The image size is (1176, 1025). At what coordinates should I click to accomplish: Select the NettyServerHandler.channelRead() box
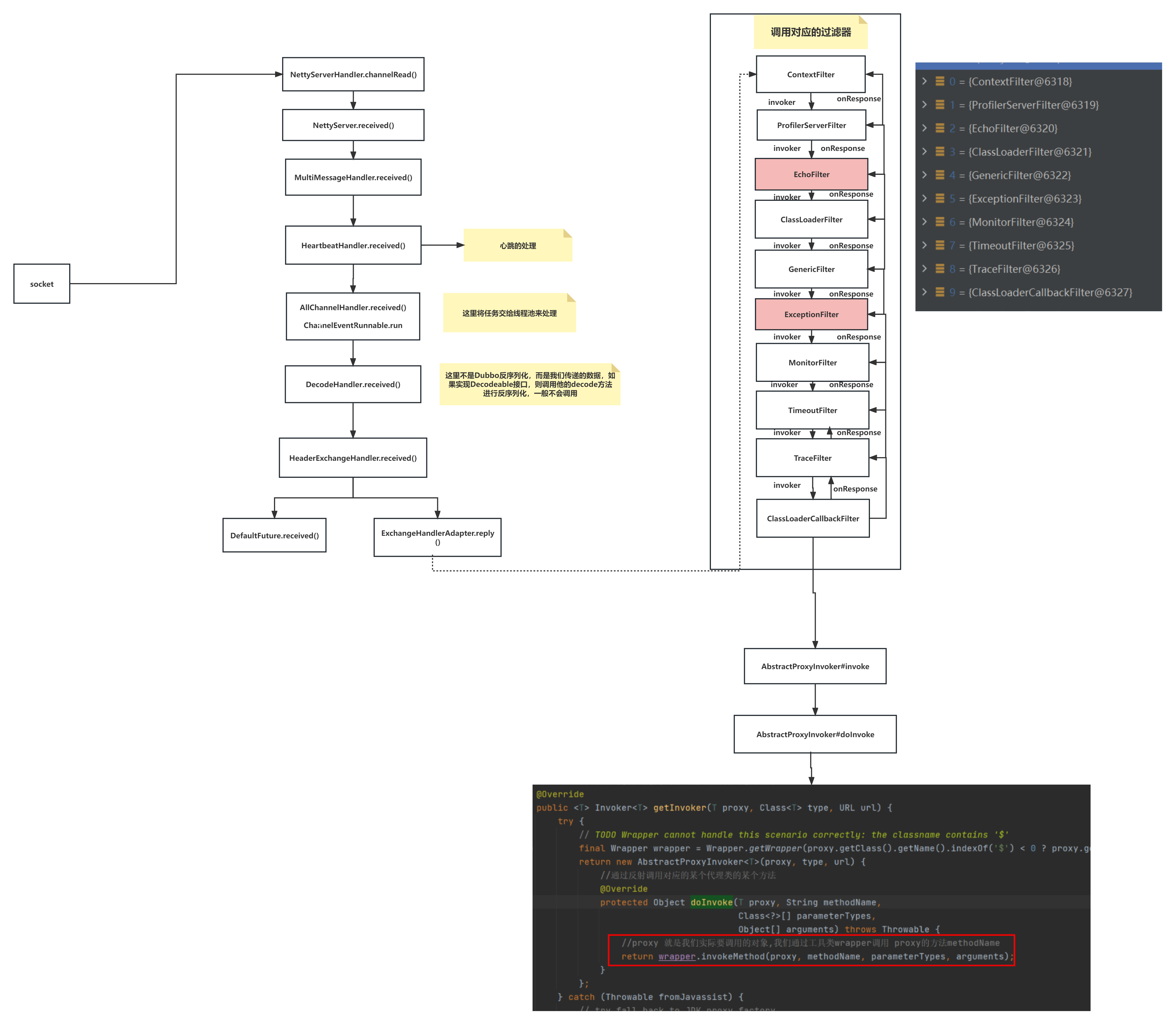click(x=353, y=74)
